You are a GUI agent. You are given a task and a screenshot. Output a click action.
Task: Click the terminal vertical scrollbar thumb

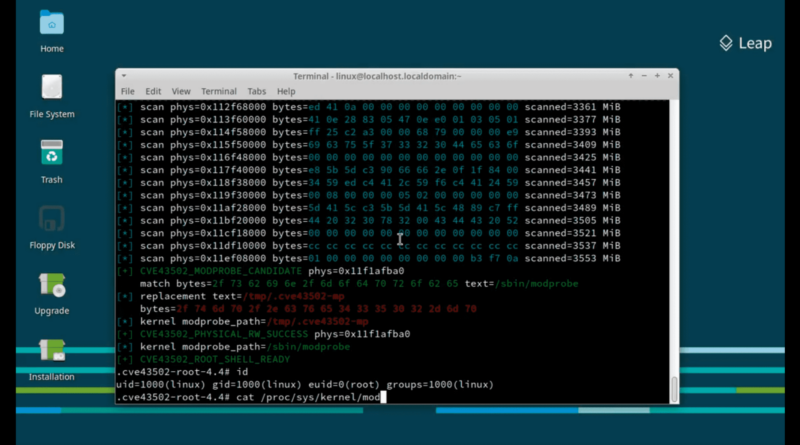tap(674, 389)
